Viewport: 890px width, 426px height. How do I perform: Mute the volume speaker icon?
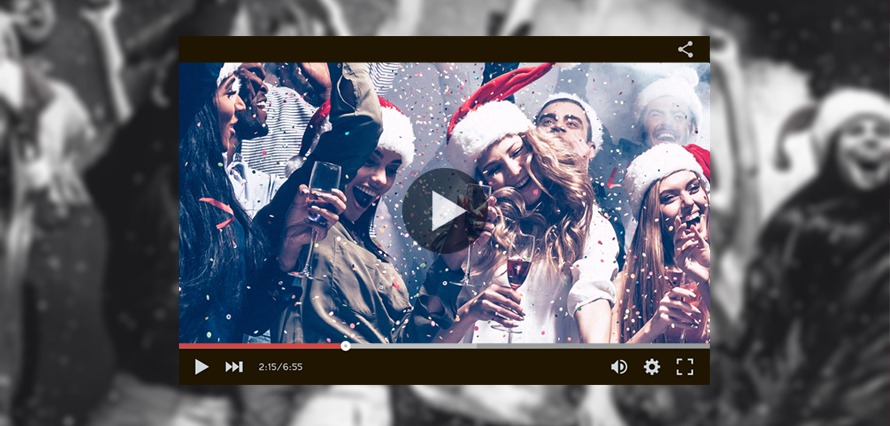(x=619, y=367)
